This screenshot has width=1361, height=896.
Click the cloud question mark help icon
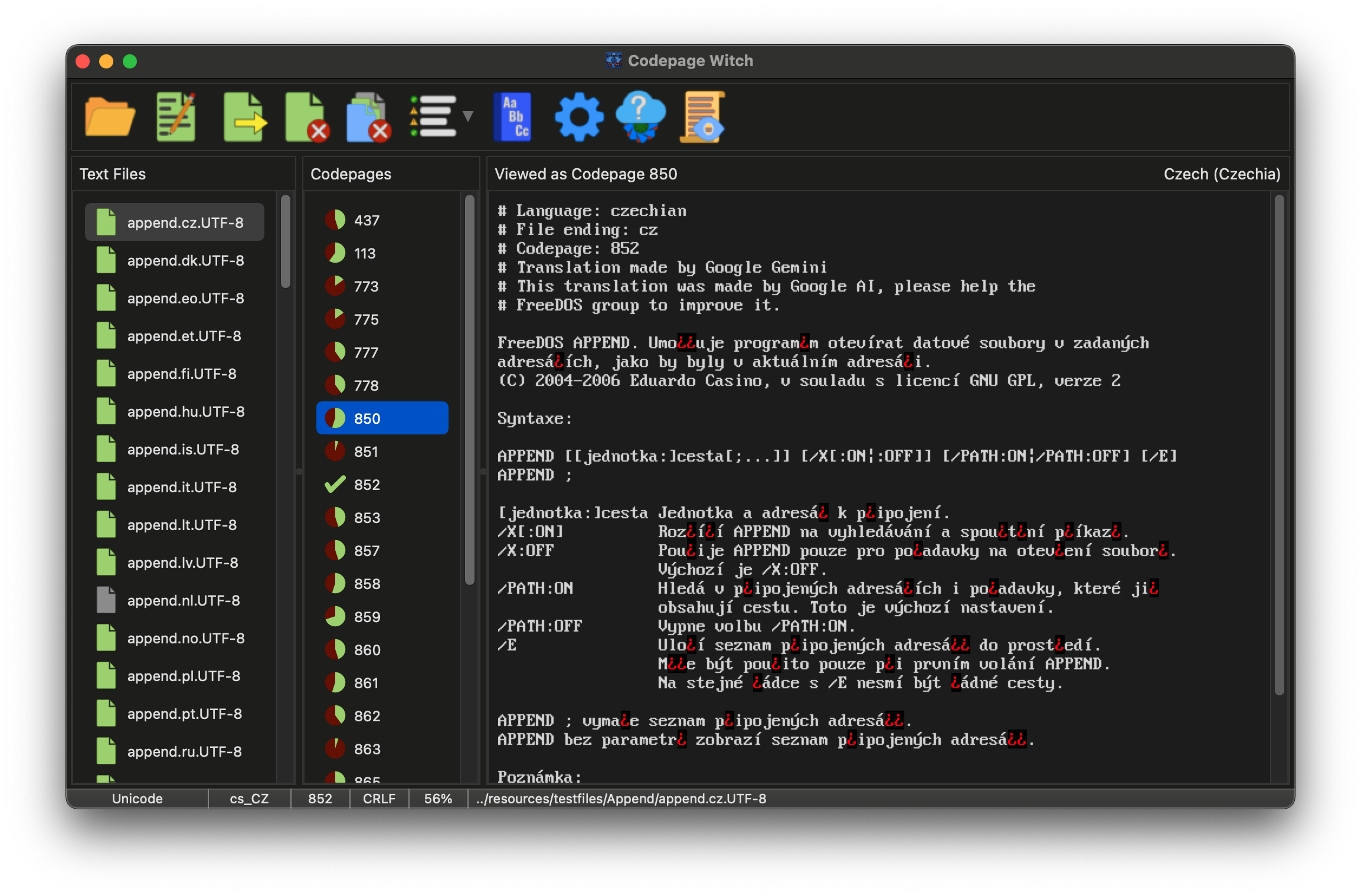(x=640, y=116)
